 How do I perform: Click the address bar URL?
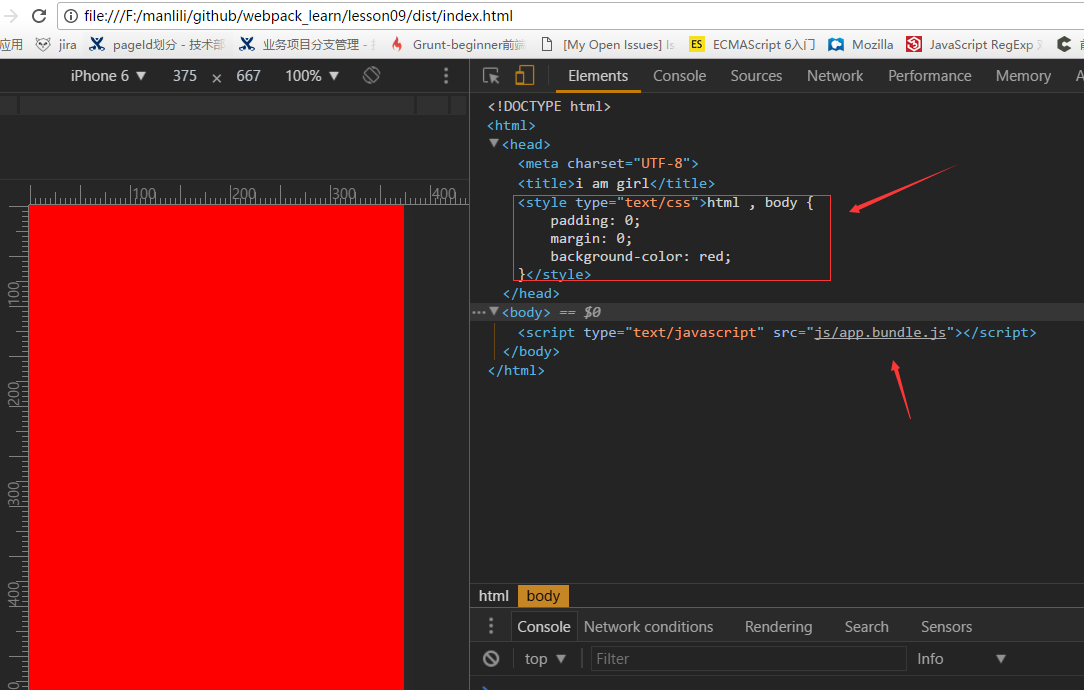click(x=299, y=16)
